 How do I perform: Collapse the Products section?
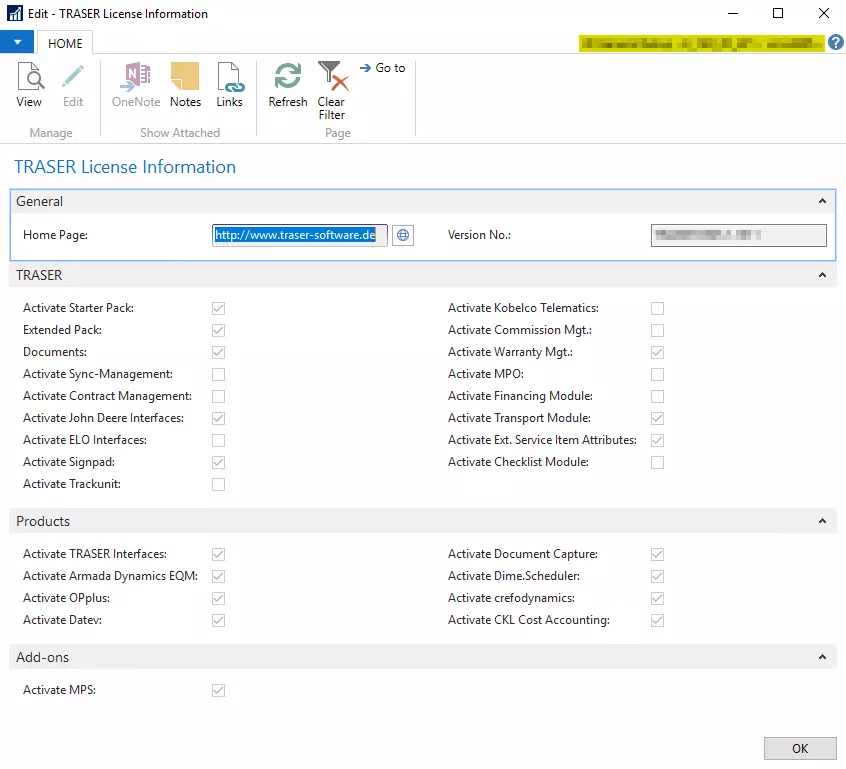(822, 521)
